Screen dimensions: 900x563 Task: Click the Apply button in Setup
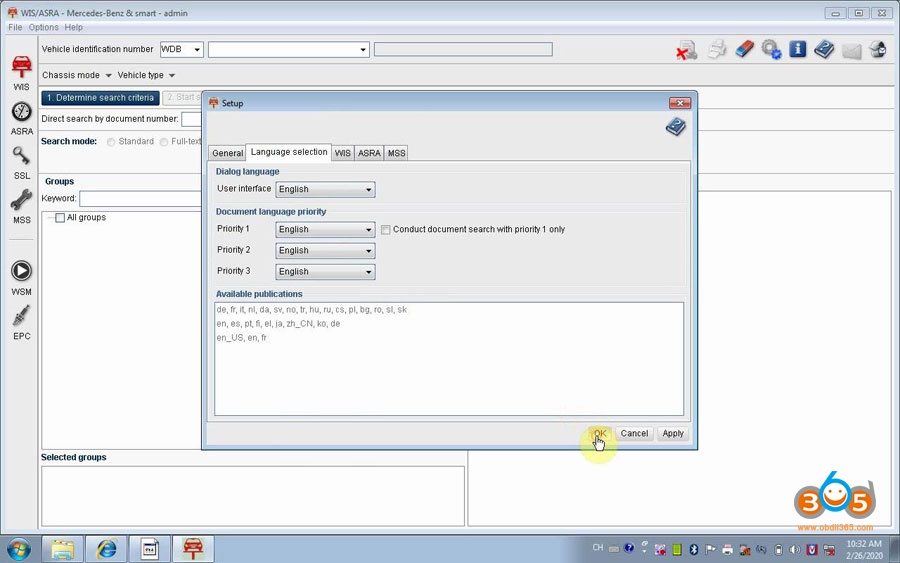(673, 434)
